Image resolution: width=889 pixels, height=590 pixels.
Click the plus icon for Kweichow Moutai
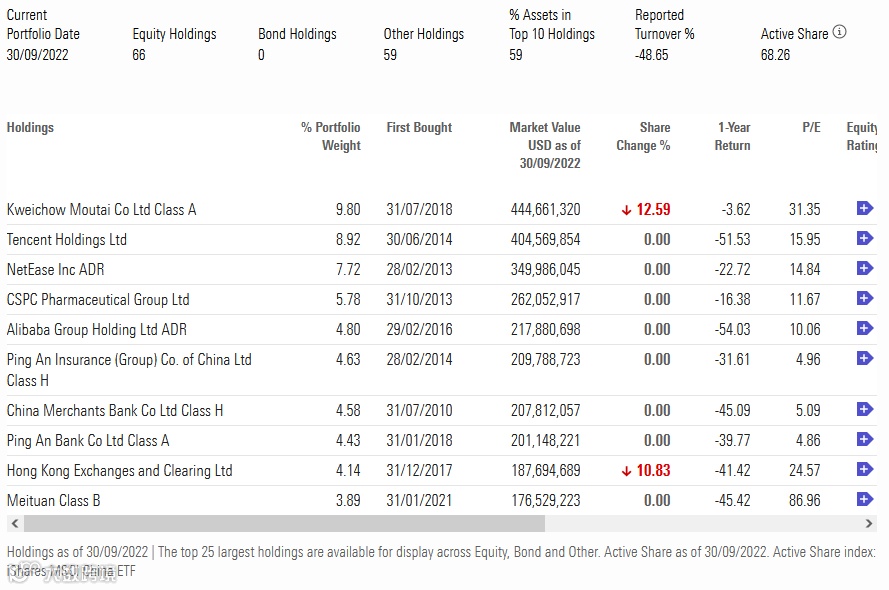pyautogui.click(x=865, y=208)
